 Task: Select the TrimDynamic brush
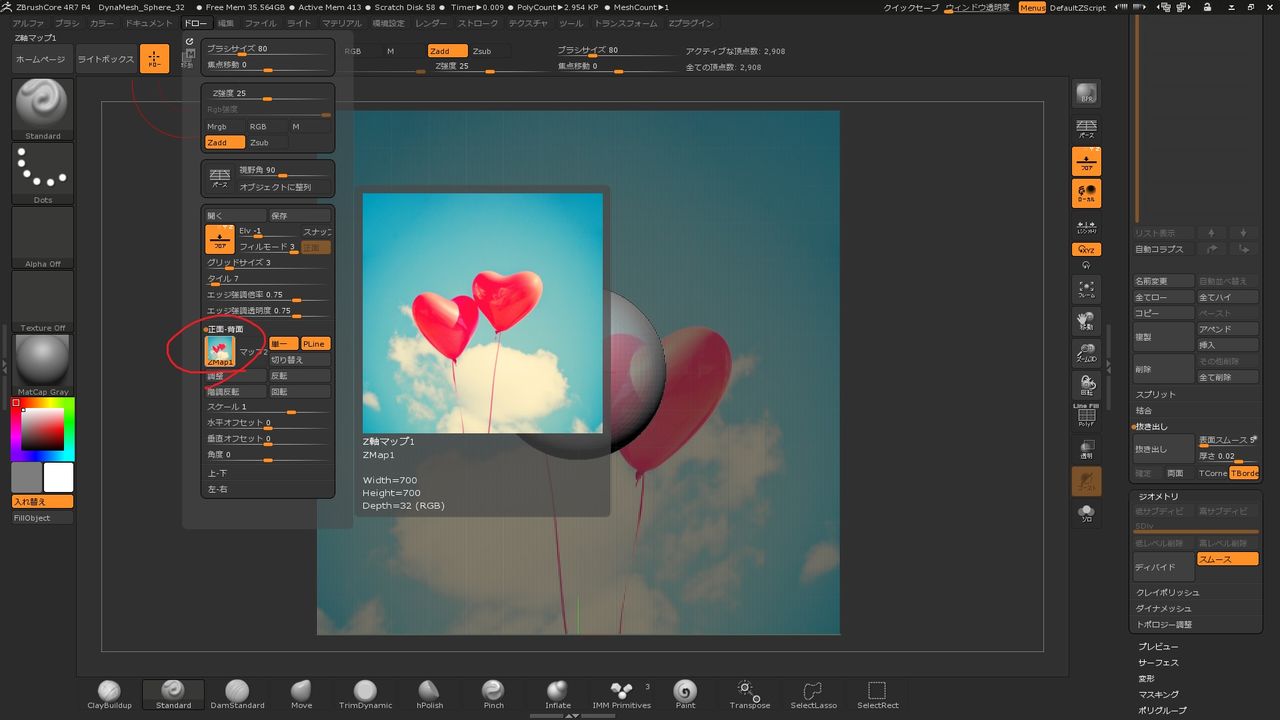(x=365, y=695)
